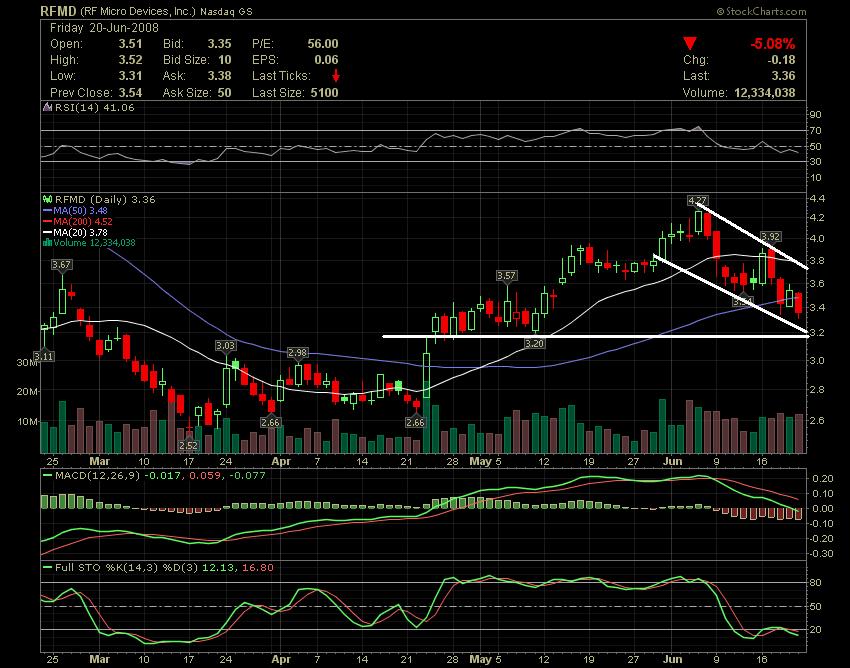Click the RFMD (Daily) 3.36 legend entry
Viewport: 850px width, 668px height.
[105, 199]
